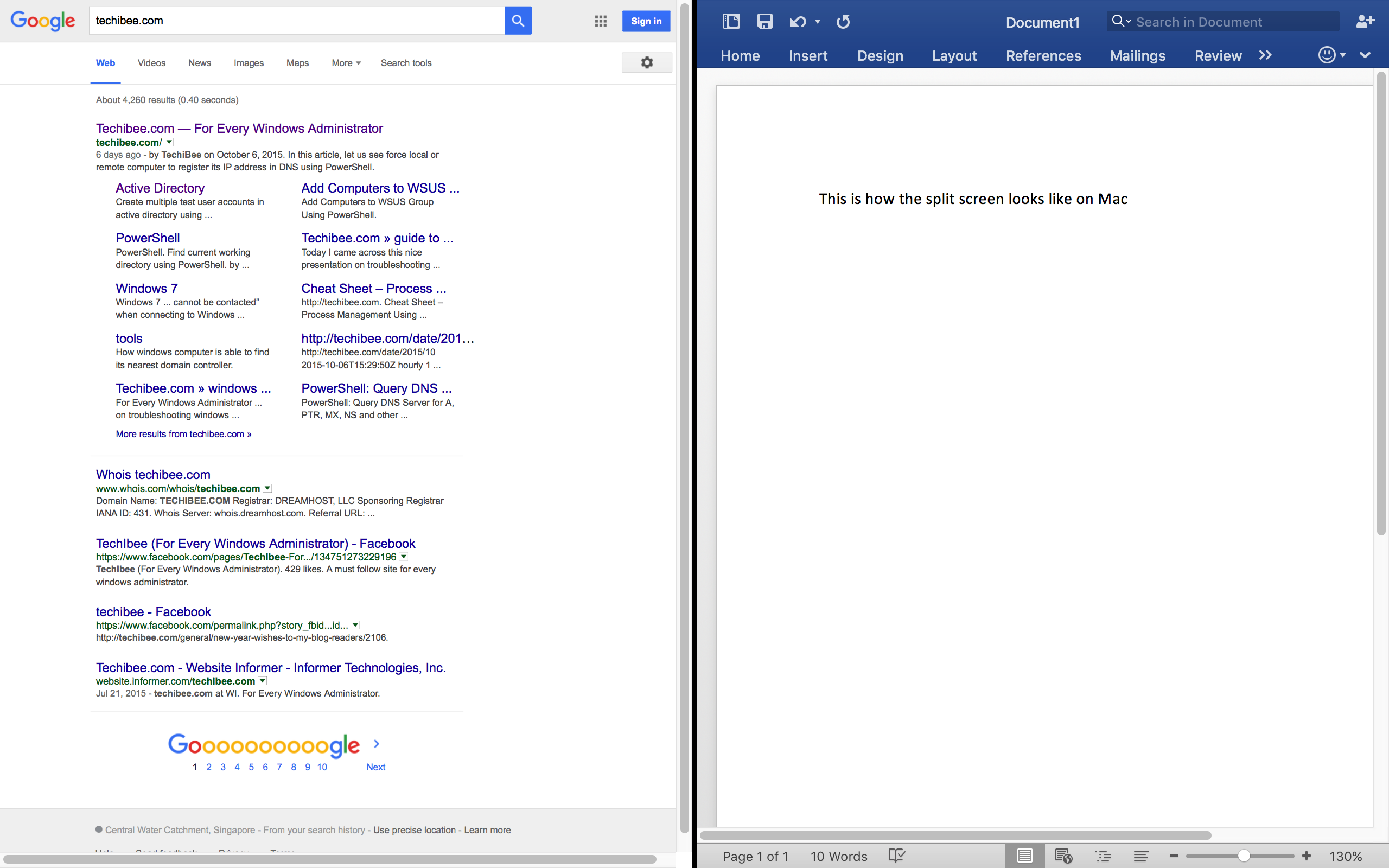This screenshot has width=1389, height=868.
Task: Switch to Maps search tab
Action: [x=297, y=63]
